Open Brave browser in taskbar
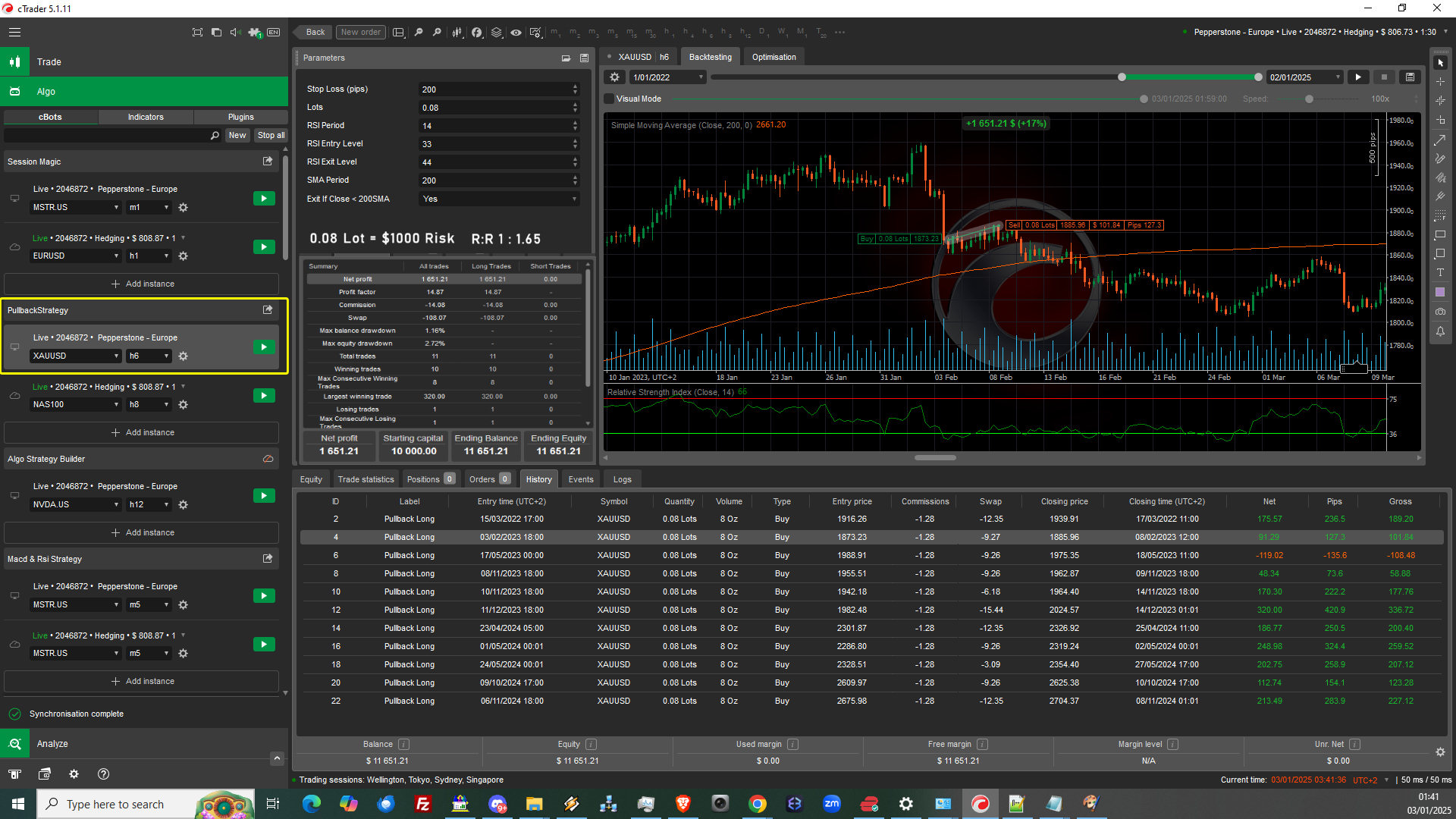 coord(682,804)
